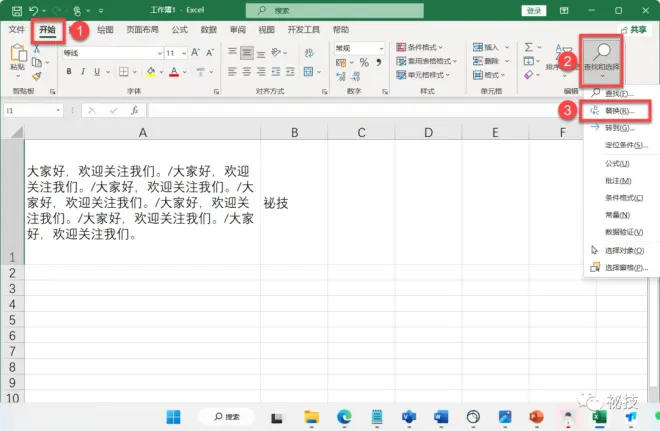Click the Windows Start button on taskbar
This screenshot has height=431, width=660.
(173, 417)
